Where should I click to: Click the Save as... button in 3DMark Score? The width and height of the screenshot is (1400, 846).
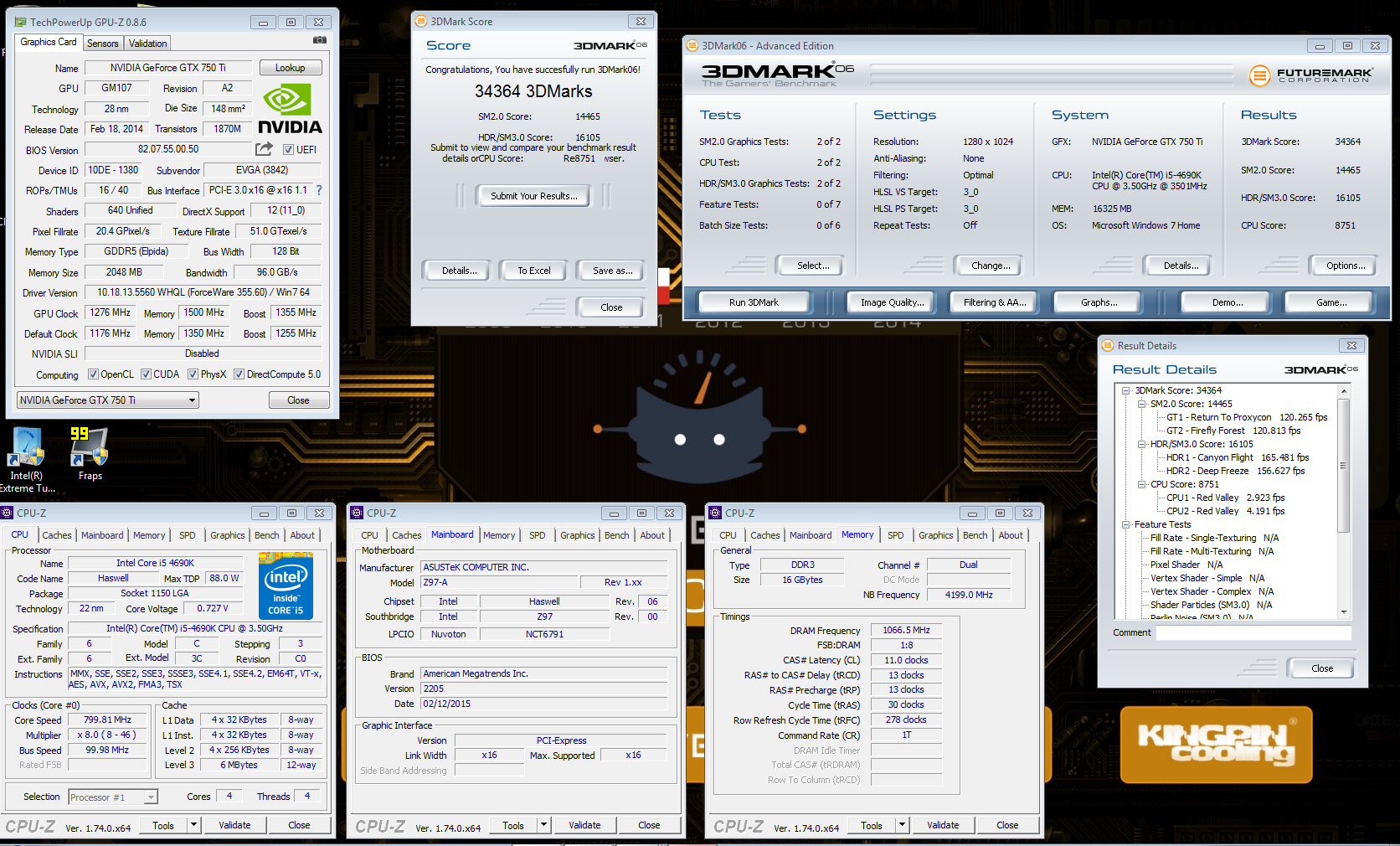pos(612,271)
